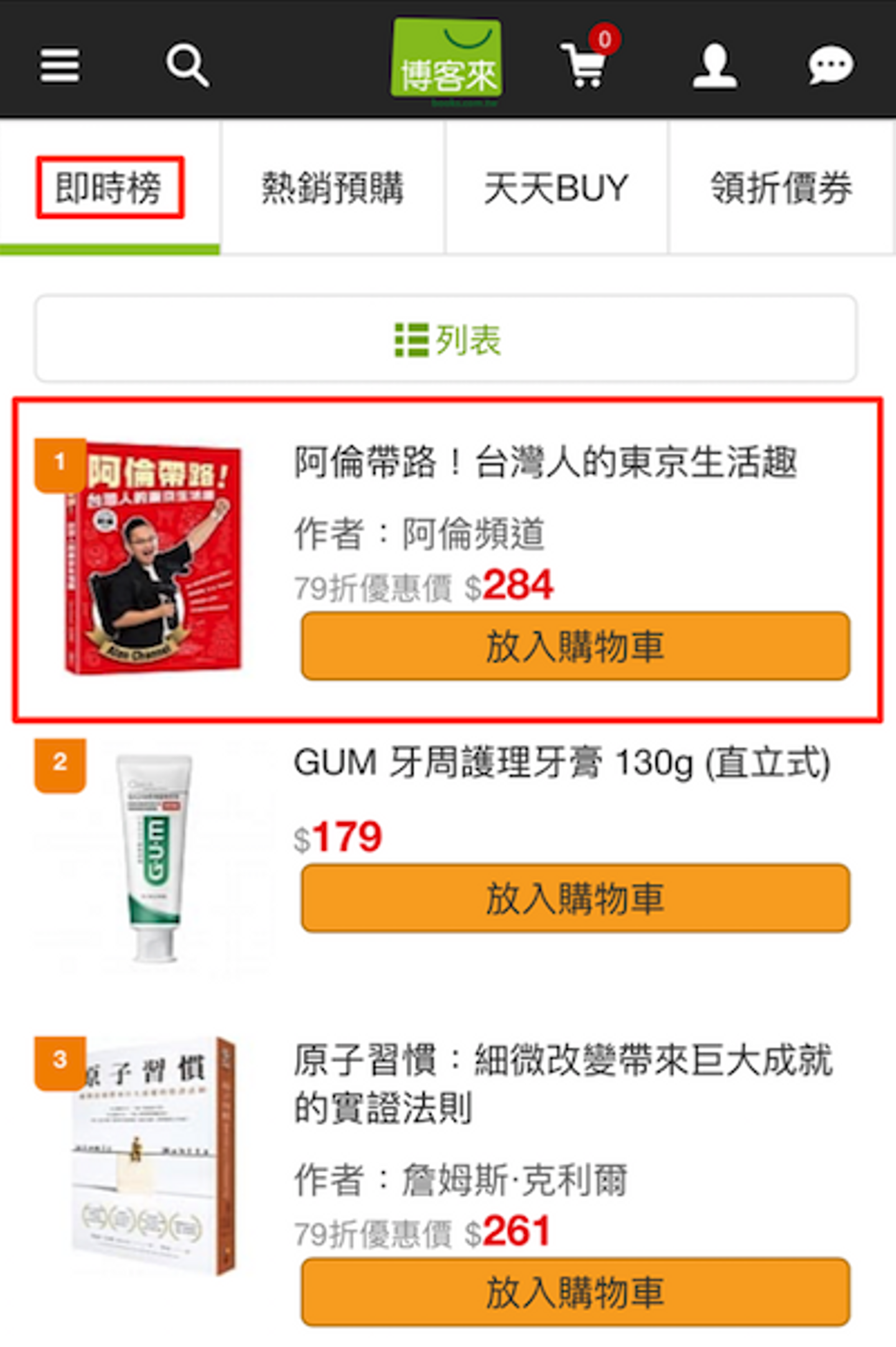The width and height of the screenshot is (896, 1347).
Task: Open the chat bubble icon
Action: tap(831, 64)
